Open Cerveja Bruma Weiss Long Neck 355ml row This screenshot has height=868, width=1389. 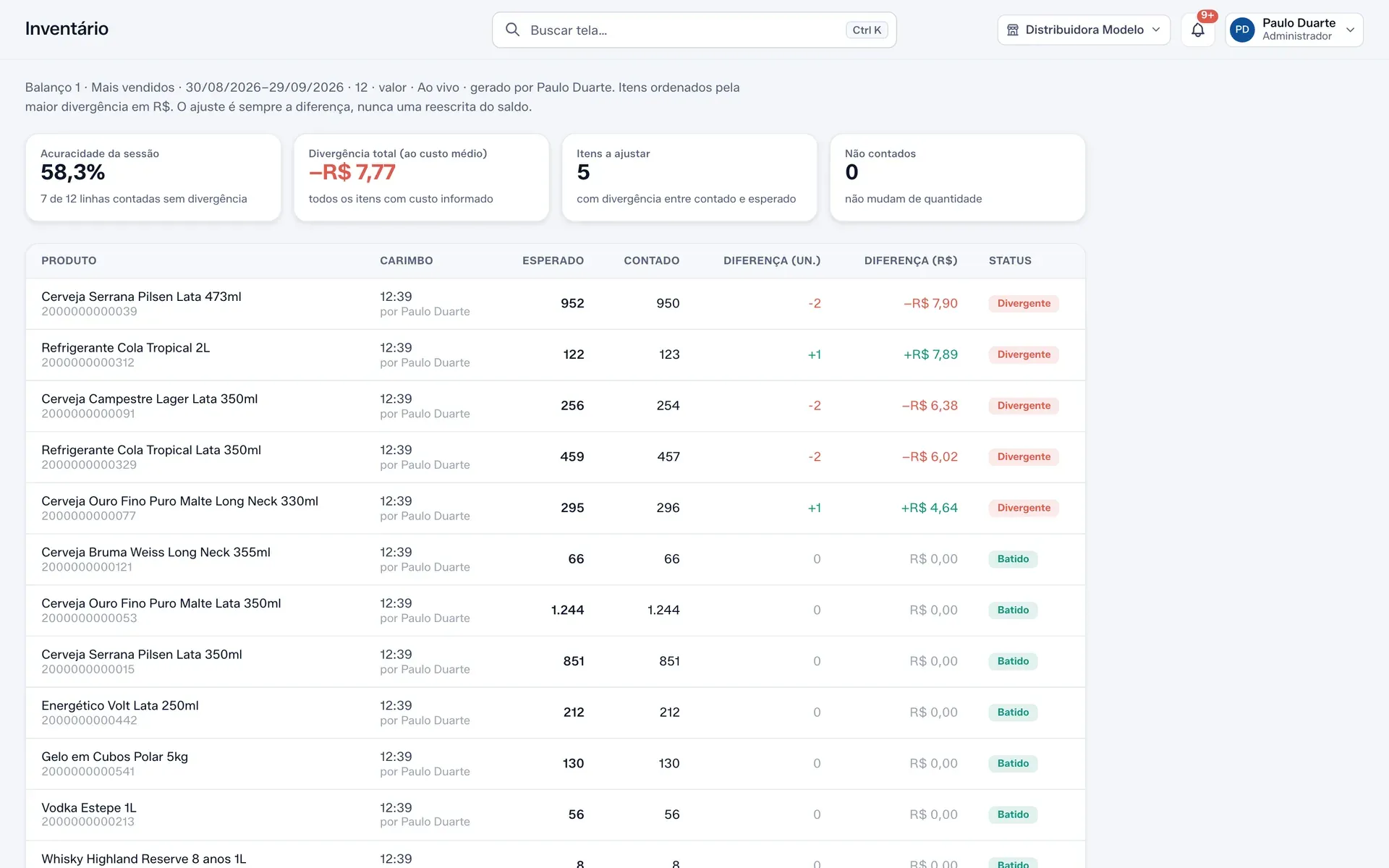click(x=556, y=559)
